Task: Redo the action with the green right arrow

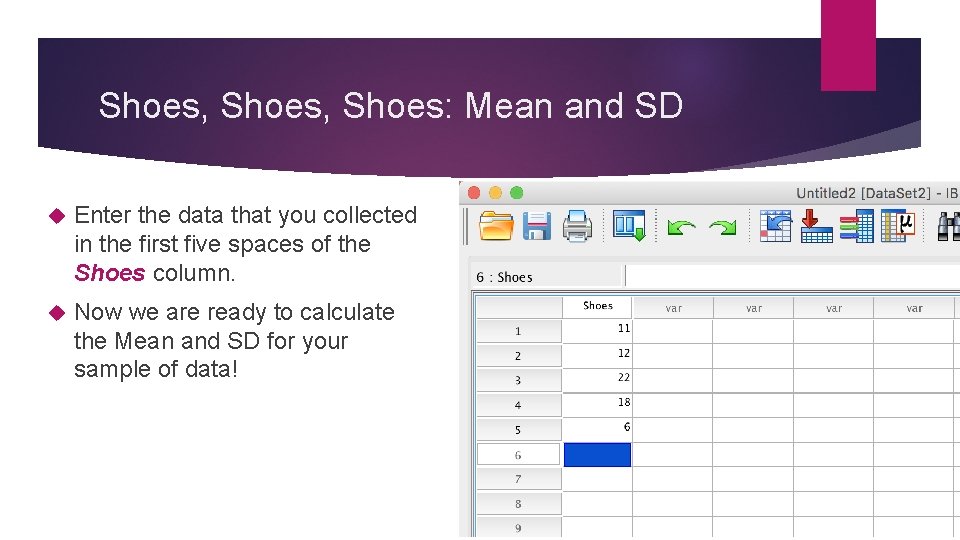Action: click(x=722, y=227)
